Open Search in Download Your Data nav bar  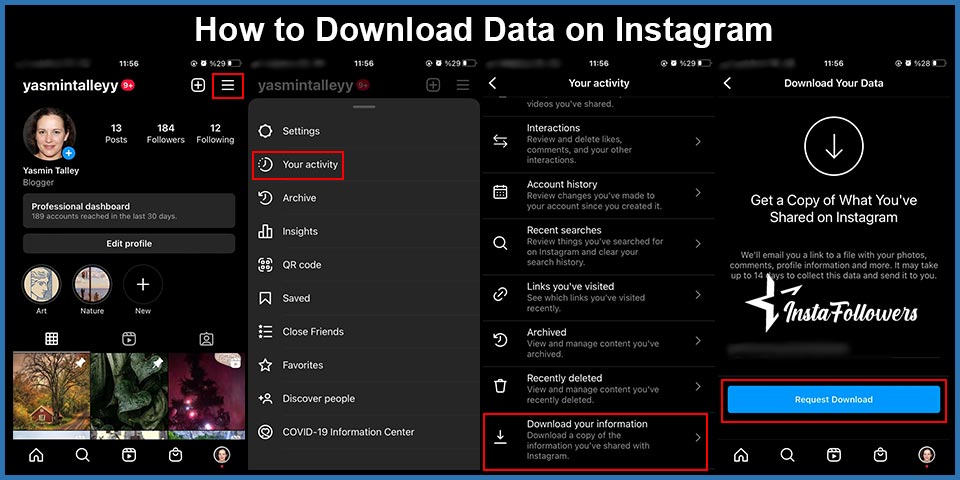point(787,455)
